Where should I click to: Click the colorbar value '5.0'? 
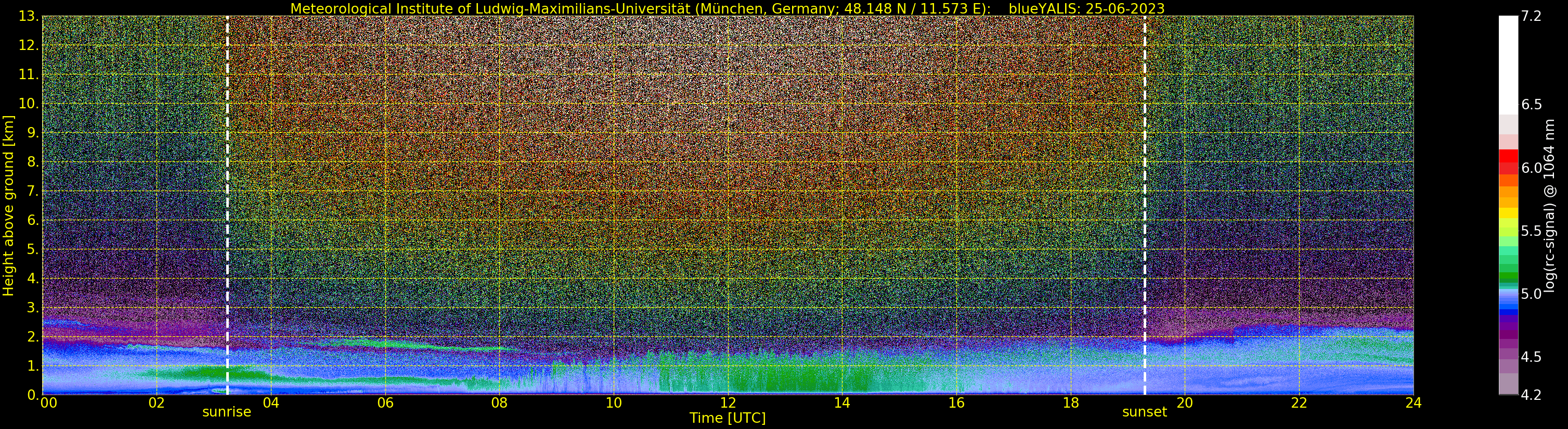1531,294
